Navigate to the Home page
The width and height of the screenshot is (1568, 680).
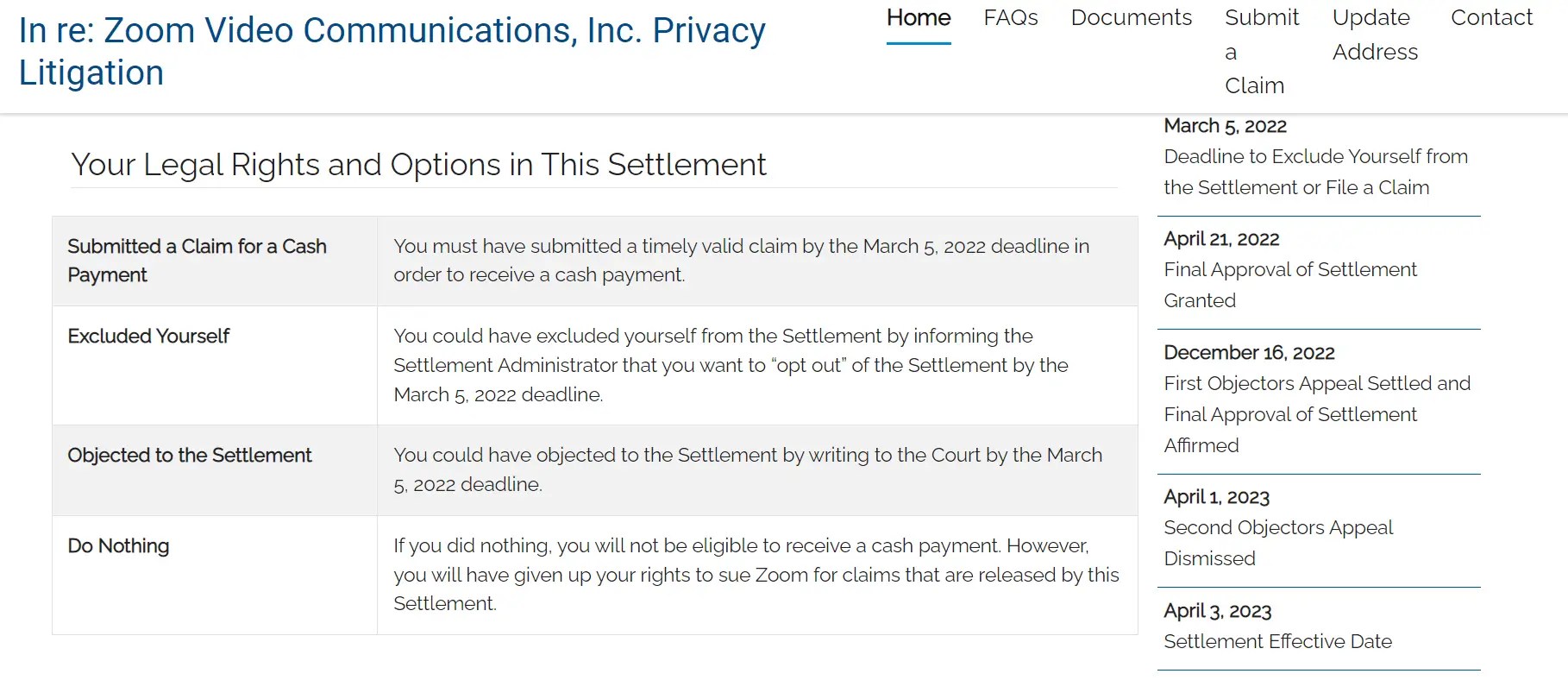(x=918, y=18)
